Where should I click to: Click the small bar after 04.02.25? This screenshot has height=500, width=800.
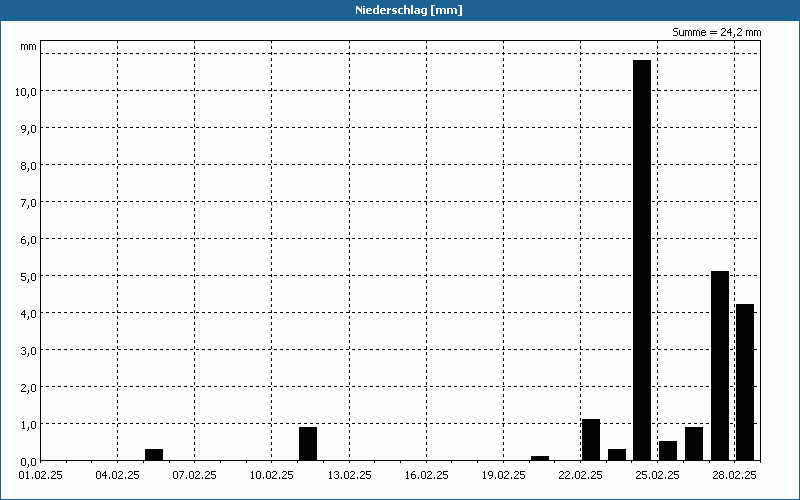[154, 455]
